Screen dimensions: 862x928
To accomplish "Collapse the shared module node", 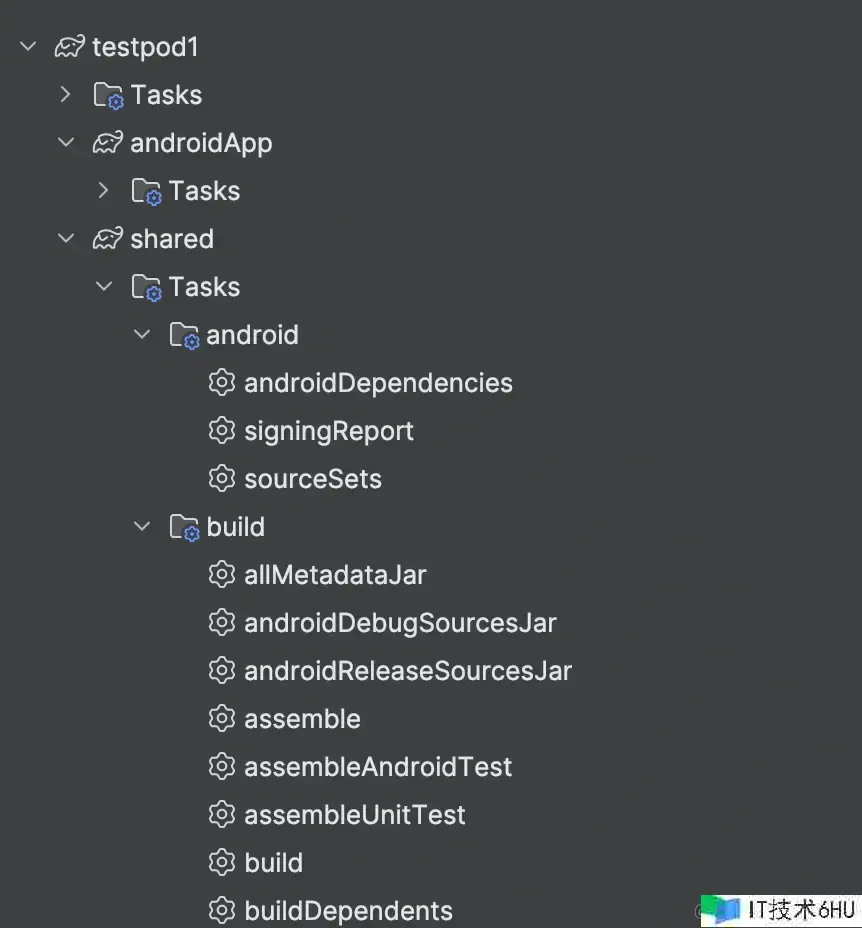I will point(66,238).
